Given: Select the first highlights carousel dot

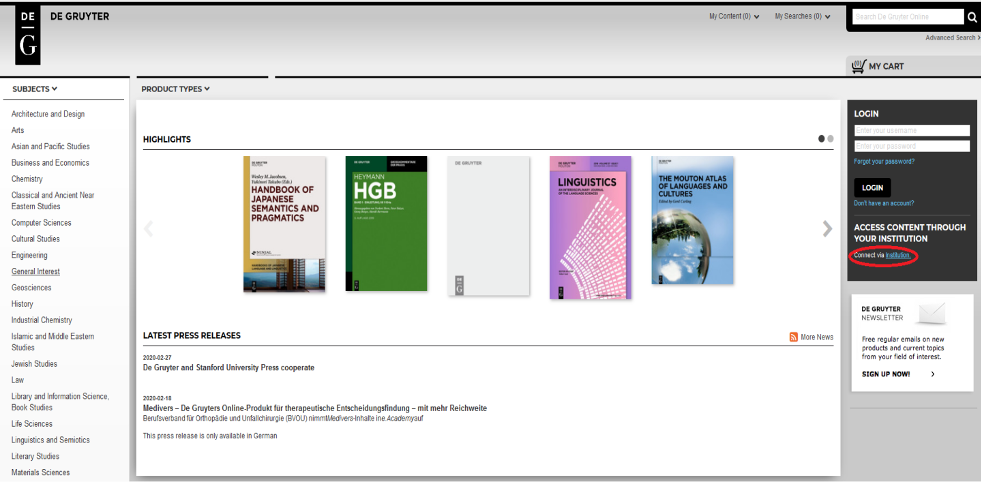Looking at the screenshot, I should point(821,139).
